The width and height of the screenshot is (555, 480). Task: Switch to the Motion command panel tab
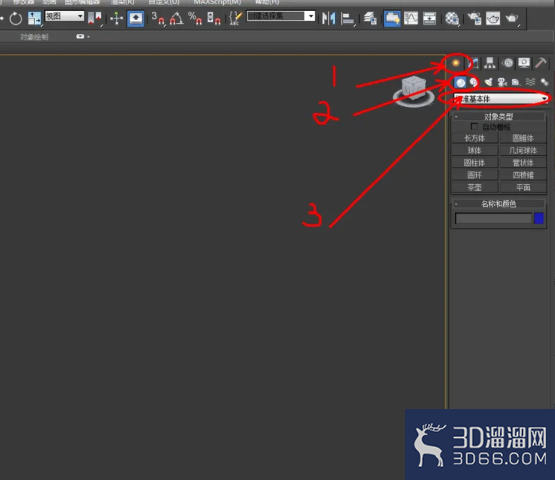(x=508, y=63)
